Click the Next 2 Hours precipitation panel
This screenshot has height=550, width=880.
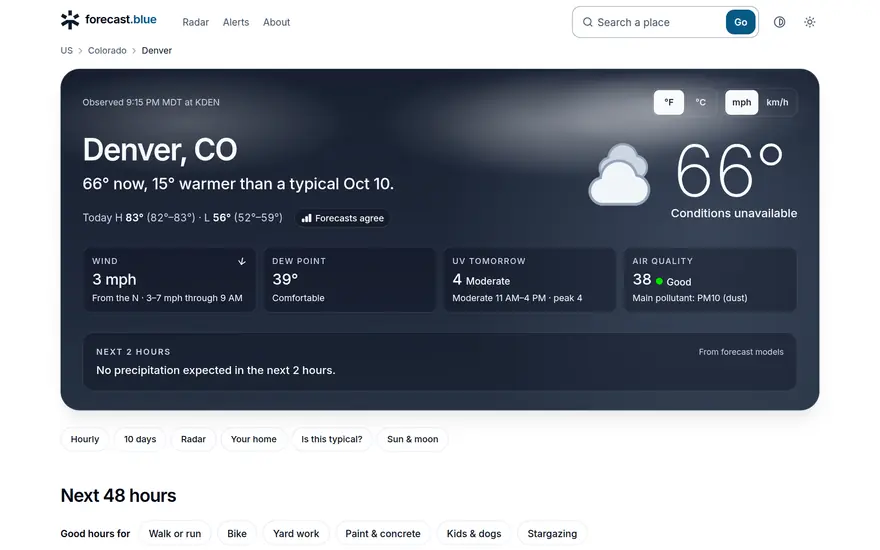tap(439, 361)
